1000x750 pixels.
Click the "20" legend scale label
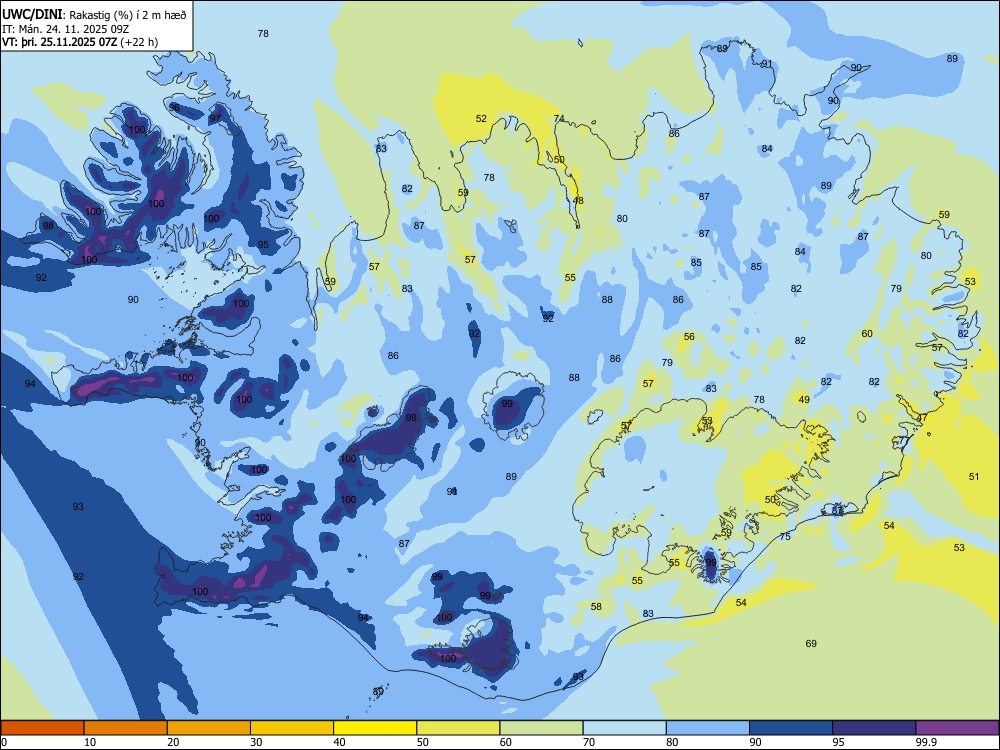point(173,742)
